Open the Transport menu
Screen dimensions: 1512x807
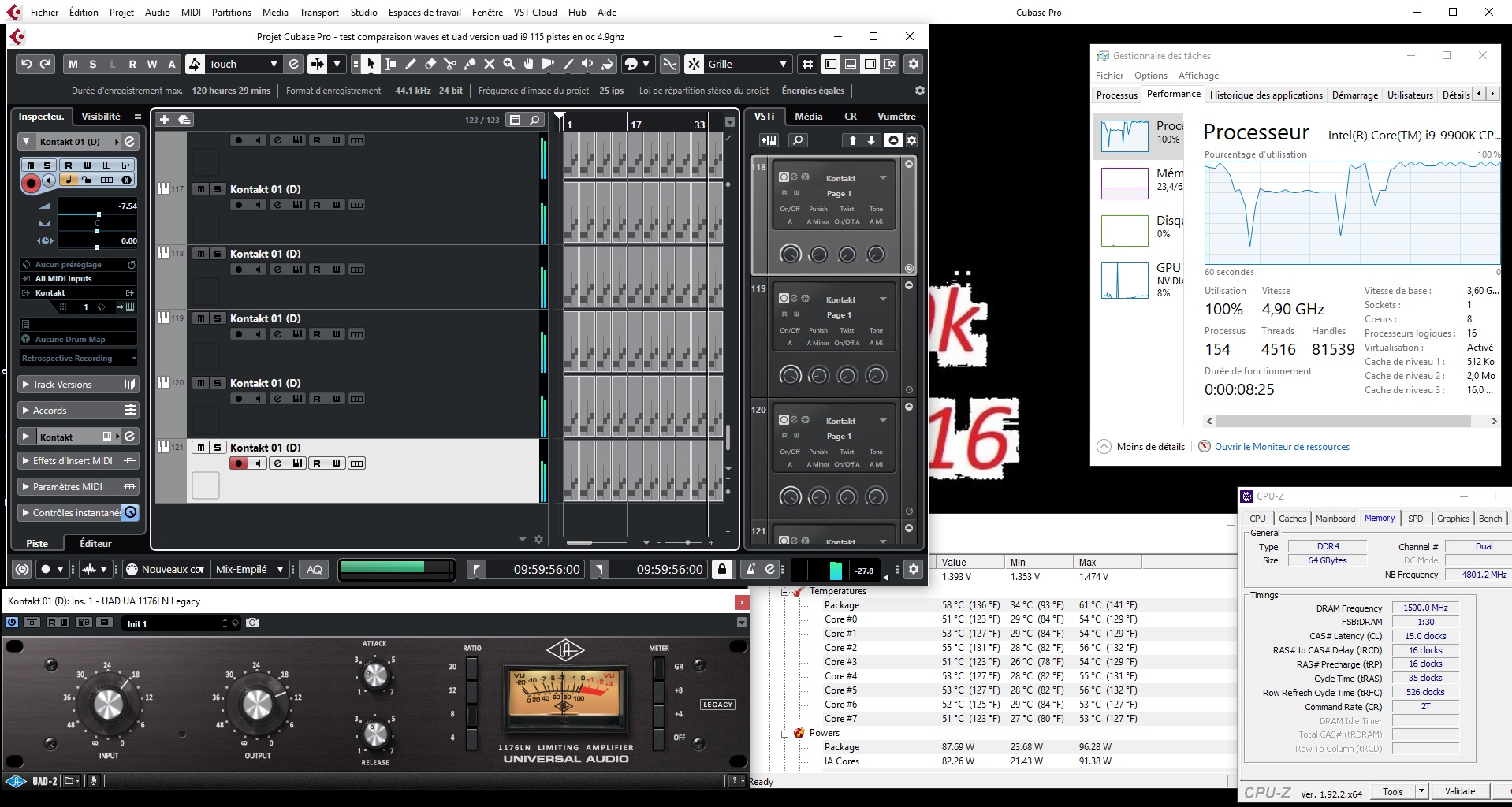(x=318, y=13)
